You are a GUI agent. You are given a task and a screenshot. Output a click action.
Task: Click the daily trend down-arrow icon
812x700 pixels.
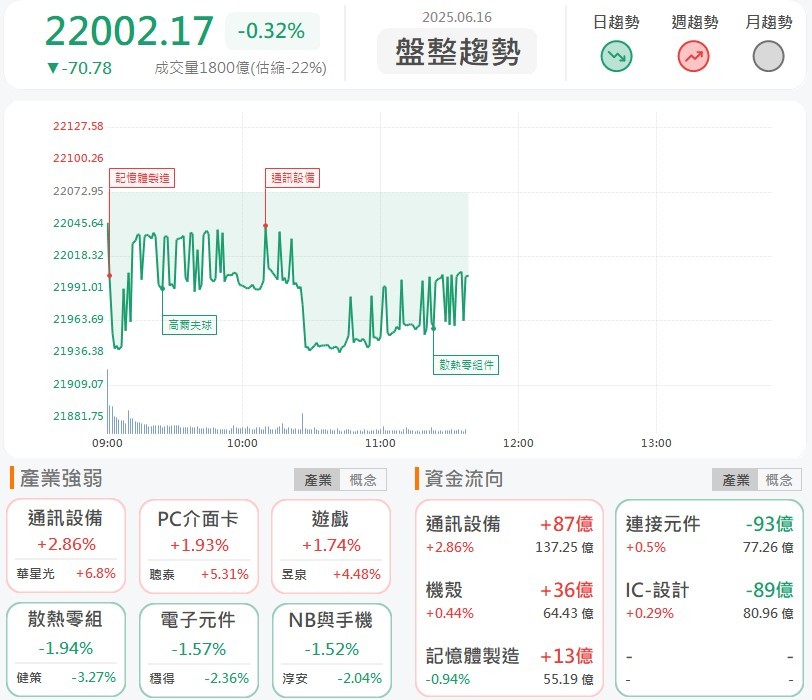(x=616, y=56)
